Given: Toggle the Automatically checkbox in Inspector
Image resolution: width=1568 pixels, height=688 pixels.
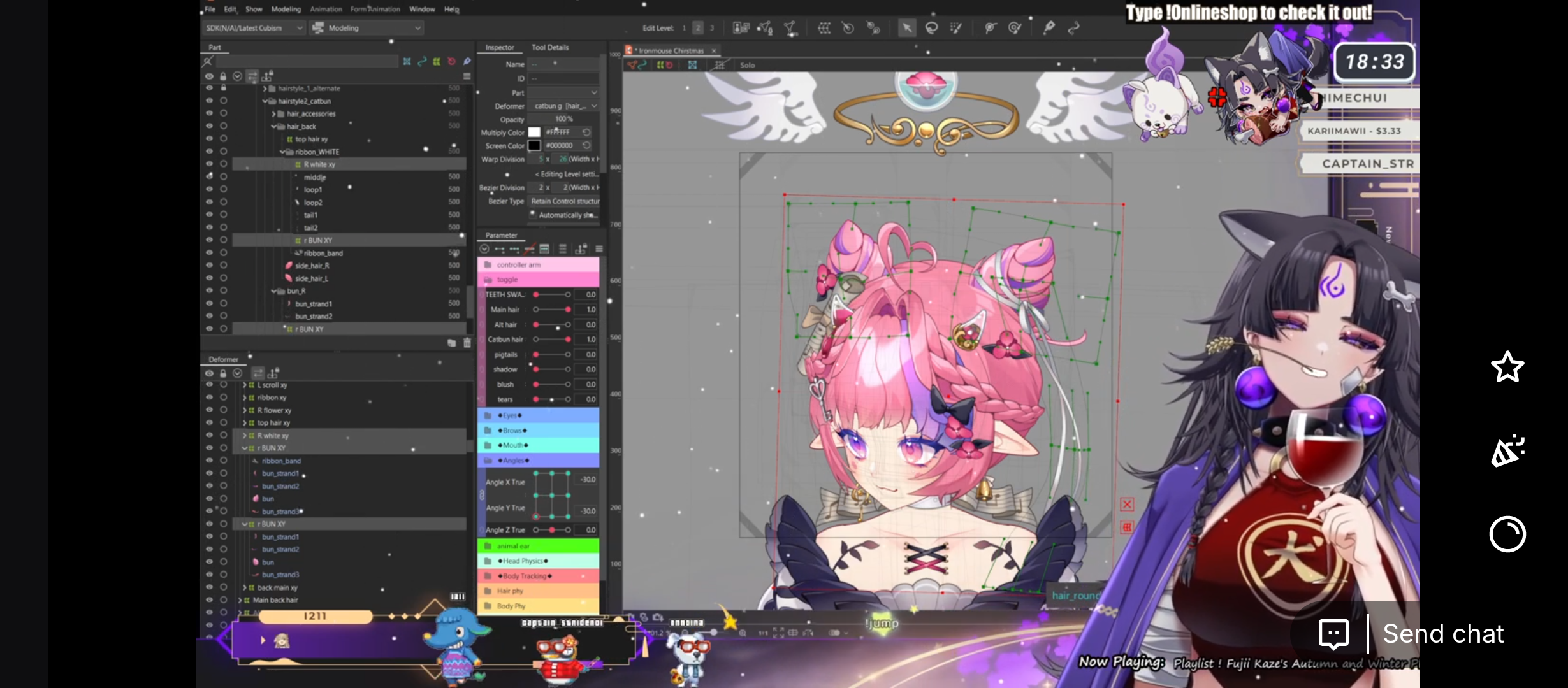Looking at the screenshot, I should tap(533, 215).
